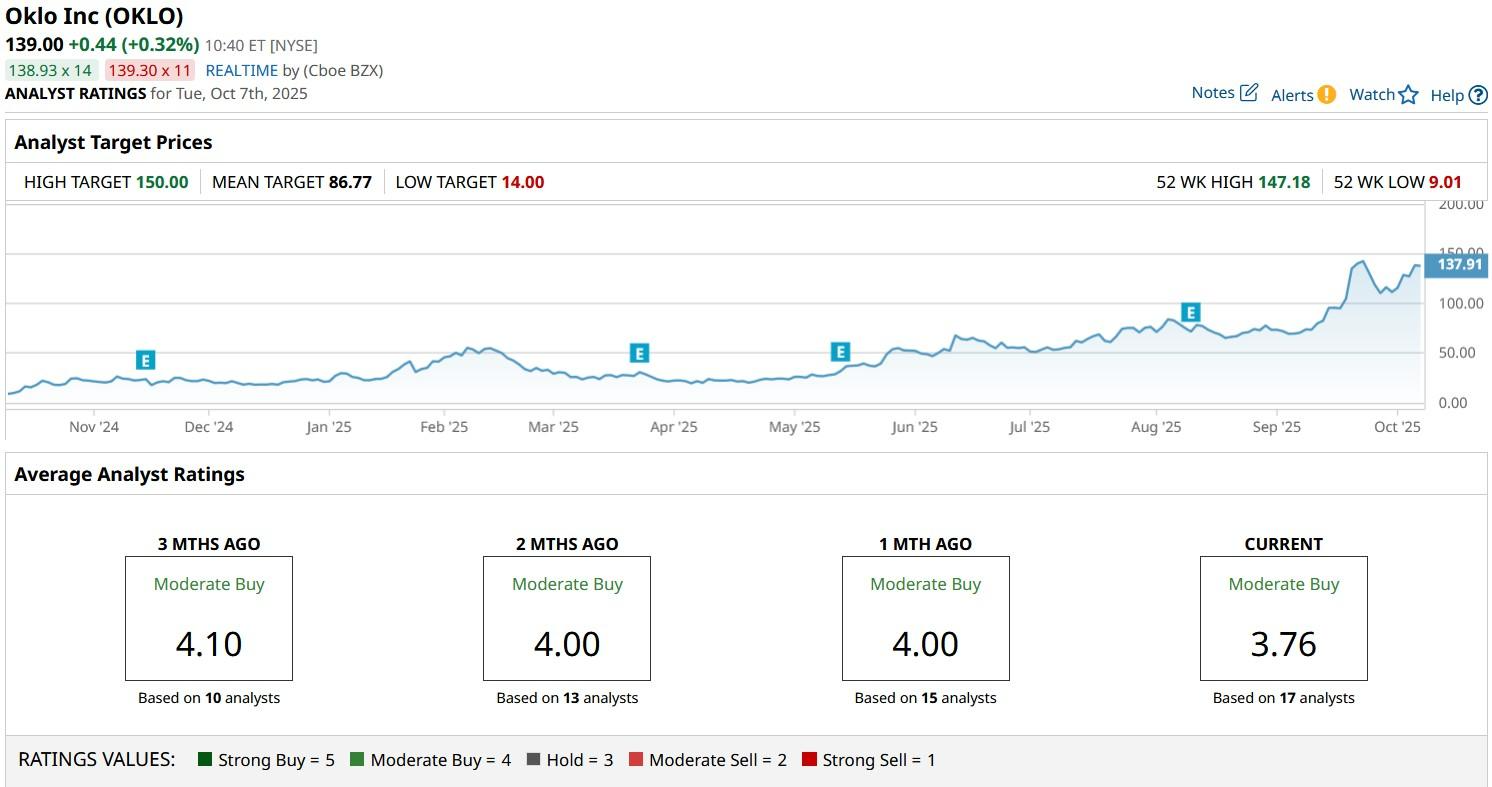Screen dimensions: 1492x787
Task: Open the Notes pencil icon
Action: pyautogui.click(x=1249, y=93)
